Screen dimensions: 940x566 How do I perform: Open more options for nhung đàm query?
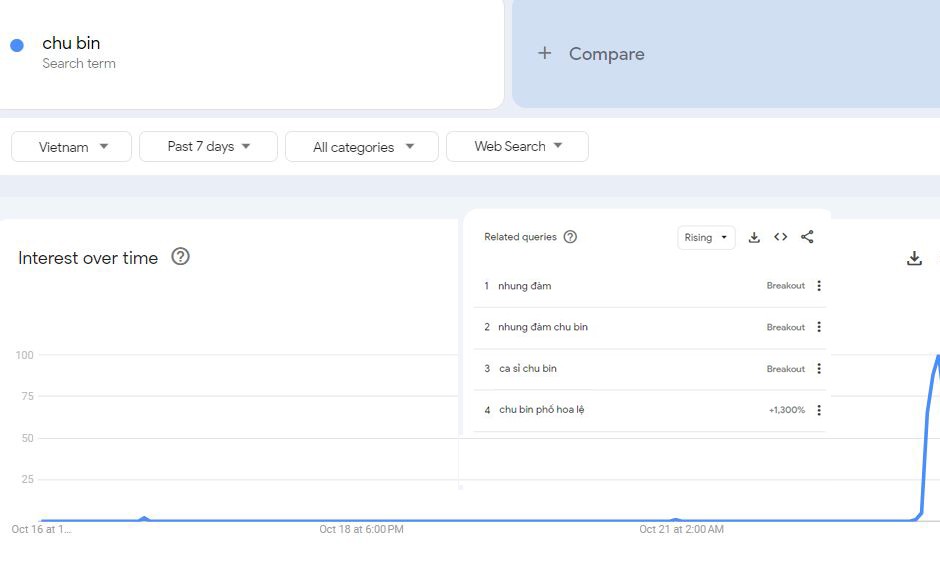pyautogui.click(x=819, y=286)
